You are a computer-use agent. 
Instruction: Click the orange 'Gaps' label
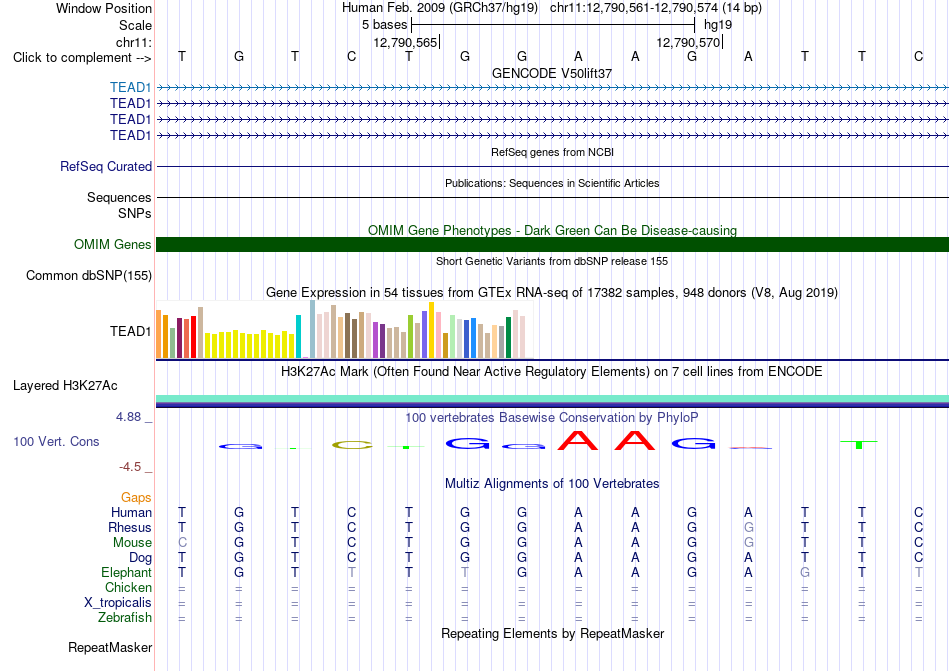(x=136, y=497)
